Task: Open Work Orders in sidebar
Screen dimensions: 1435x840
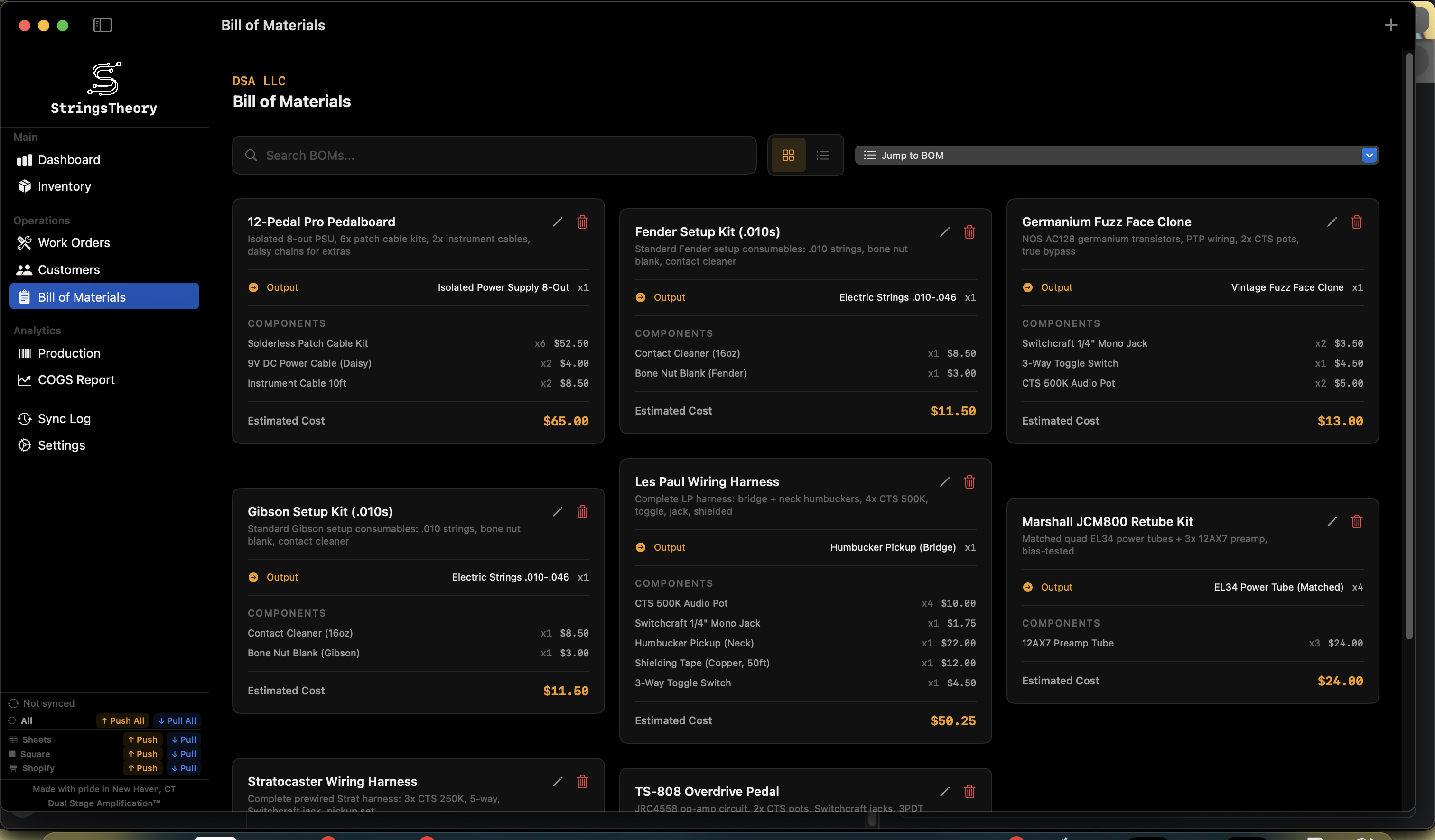Action: click(x=74, y=243)
